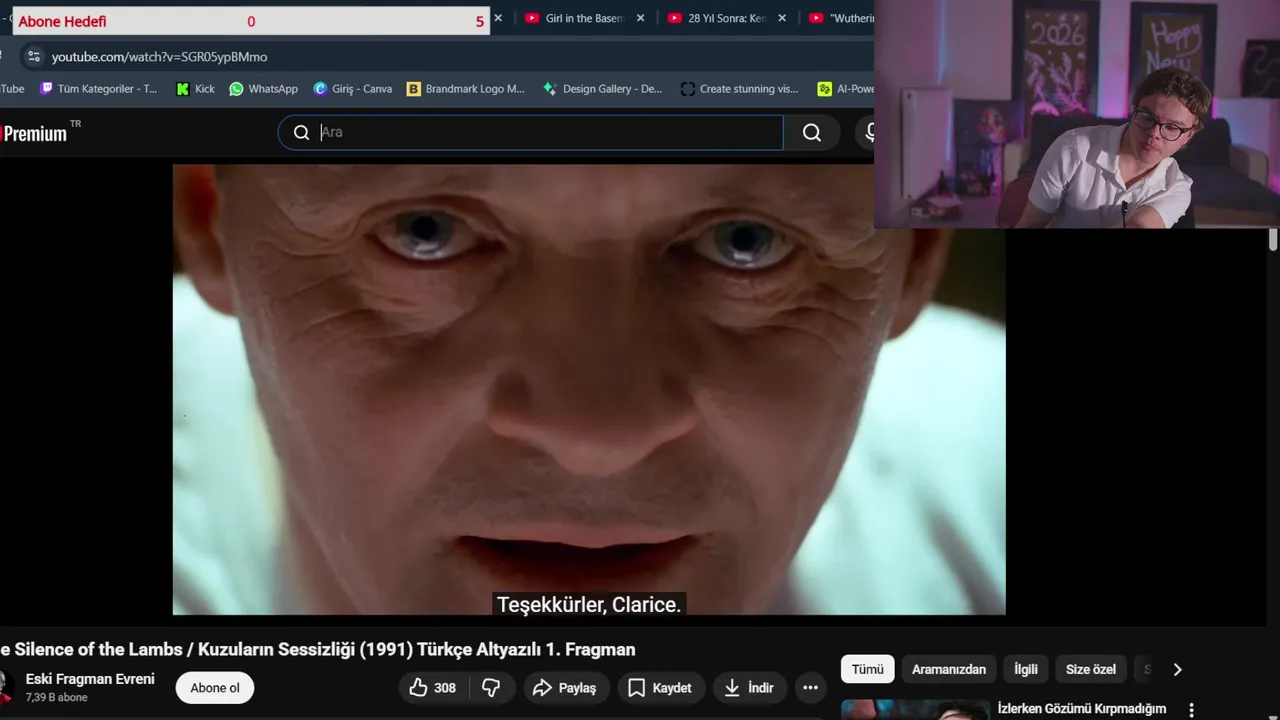The width and height of the screenshot is (1280, 720).
Task: Dislike the video with thumbs down
Action: 491,688
